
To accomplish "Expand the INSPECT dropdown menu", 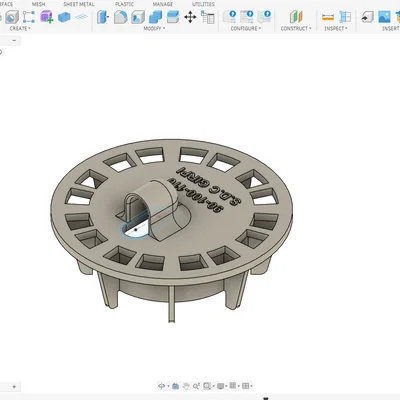I will 336,29.
